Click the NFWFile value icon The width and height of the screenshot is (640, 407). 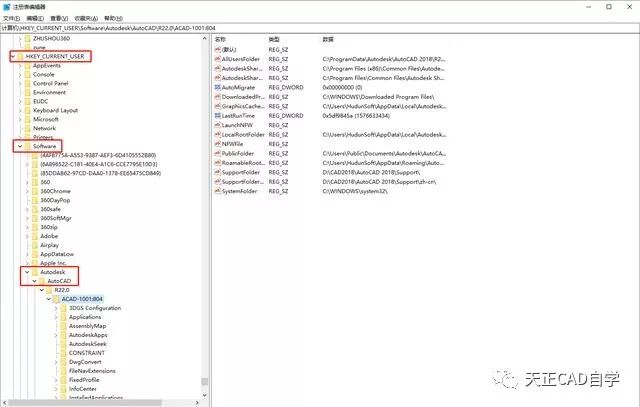point(218,144)
